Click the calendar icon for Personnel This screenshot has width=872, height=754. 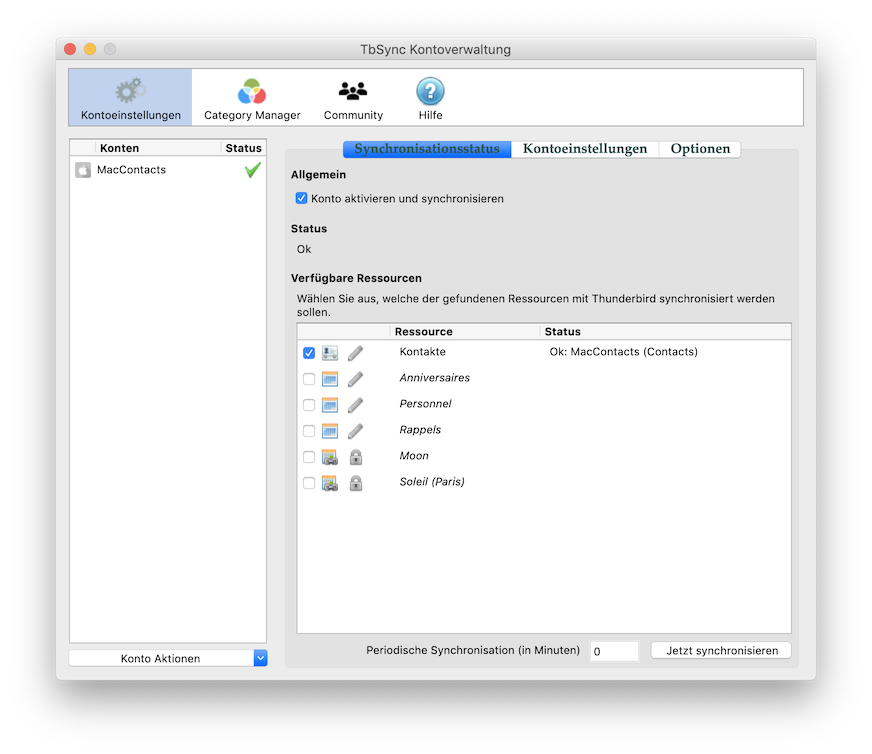330,405
